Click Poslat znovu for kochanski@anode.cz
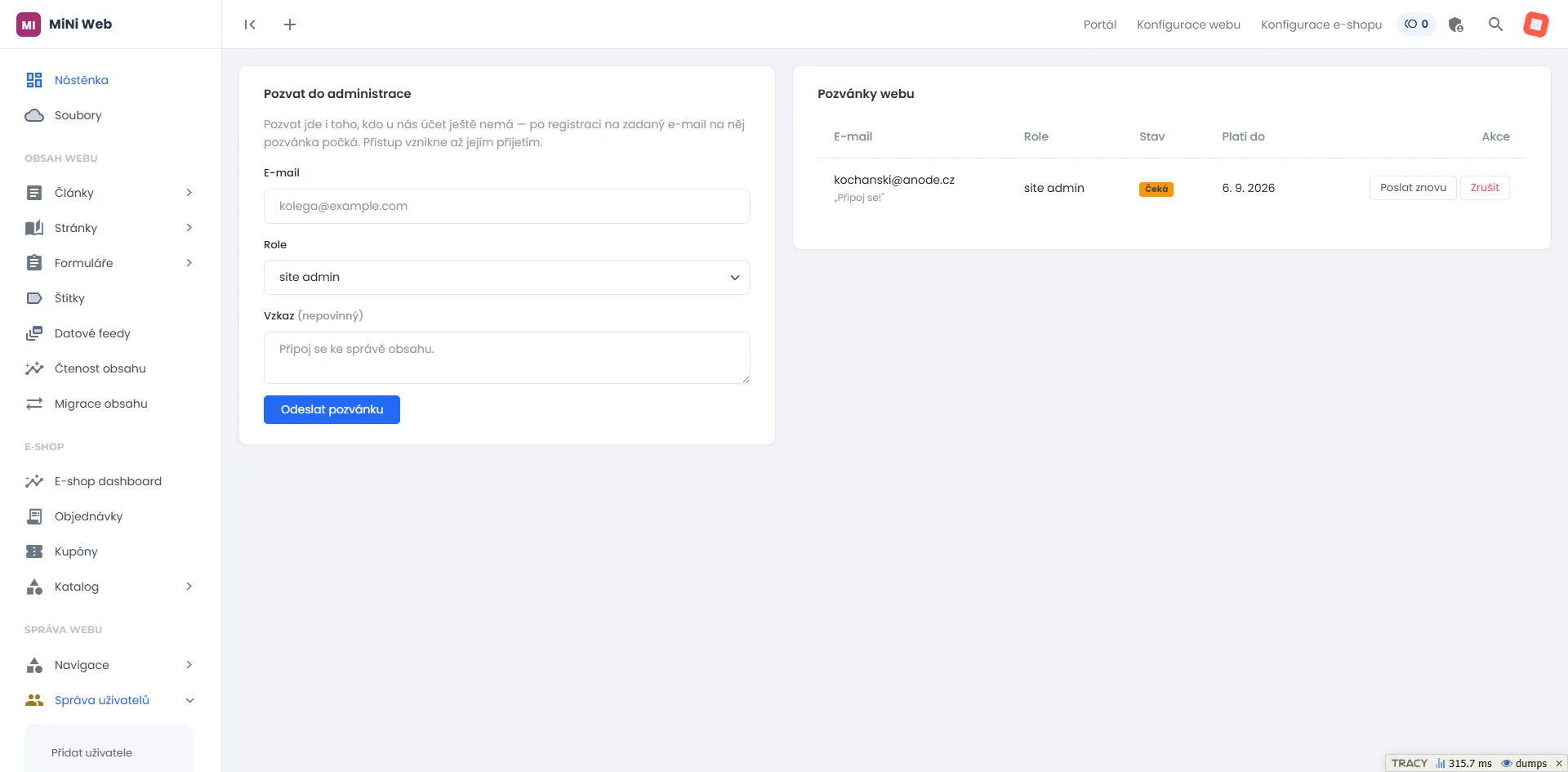 [x=1413, y=188]
